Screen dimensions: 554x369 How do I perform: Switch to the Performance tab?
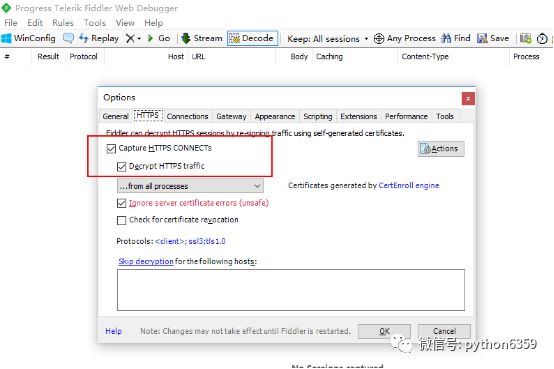pos(406,116)
